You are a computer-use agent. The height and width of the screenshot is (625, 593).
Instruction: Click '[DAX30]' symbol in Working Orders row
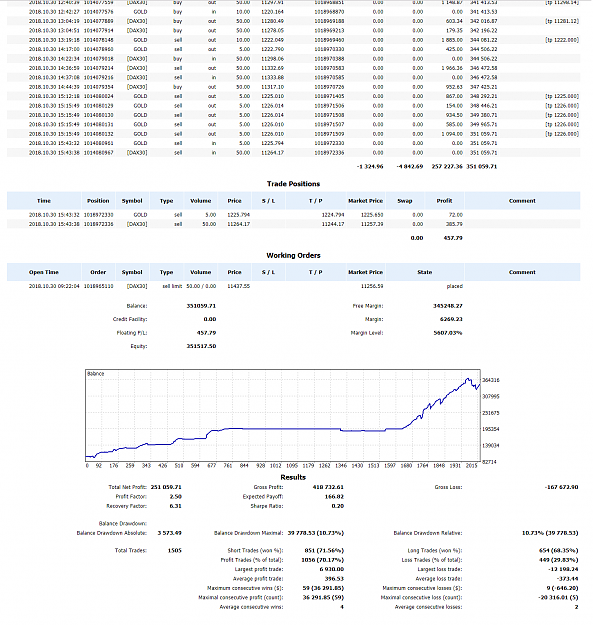coord(137,286)
